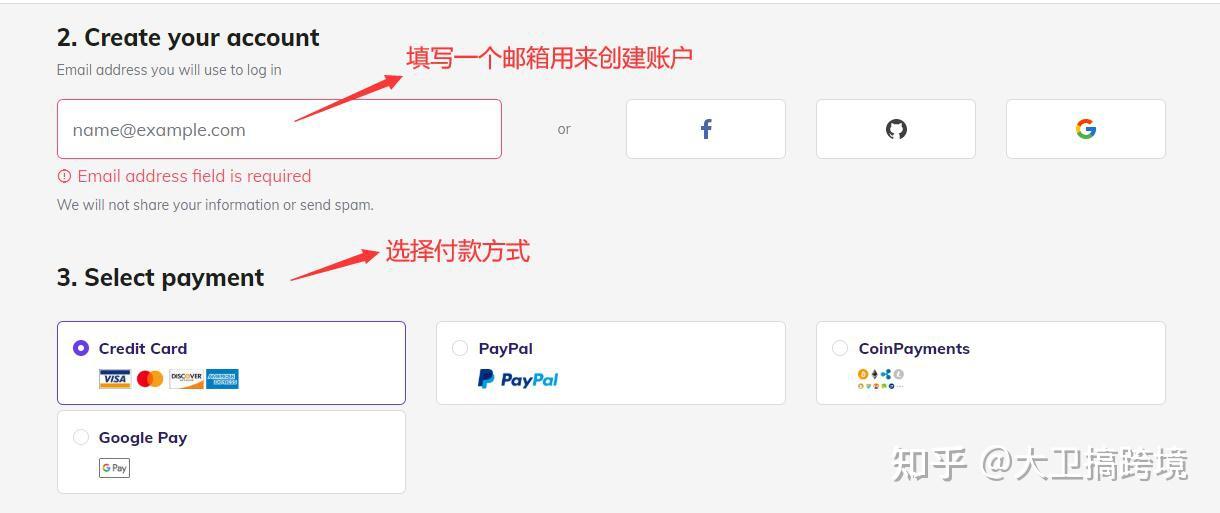Click the Discover card logo
The height and width of the screenshot is (513, 1220).
[x=186, y=379]
